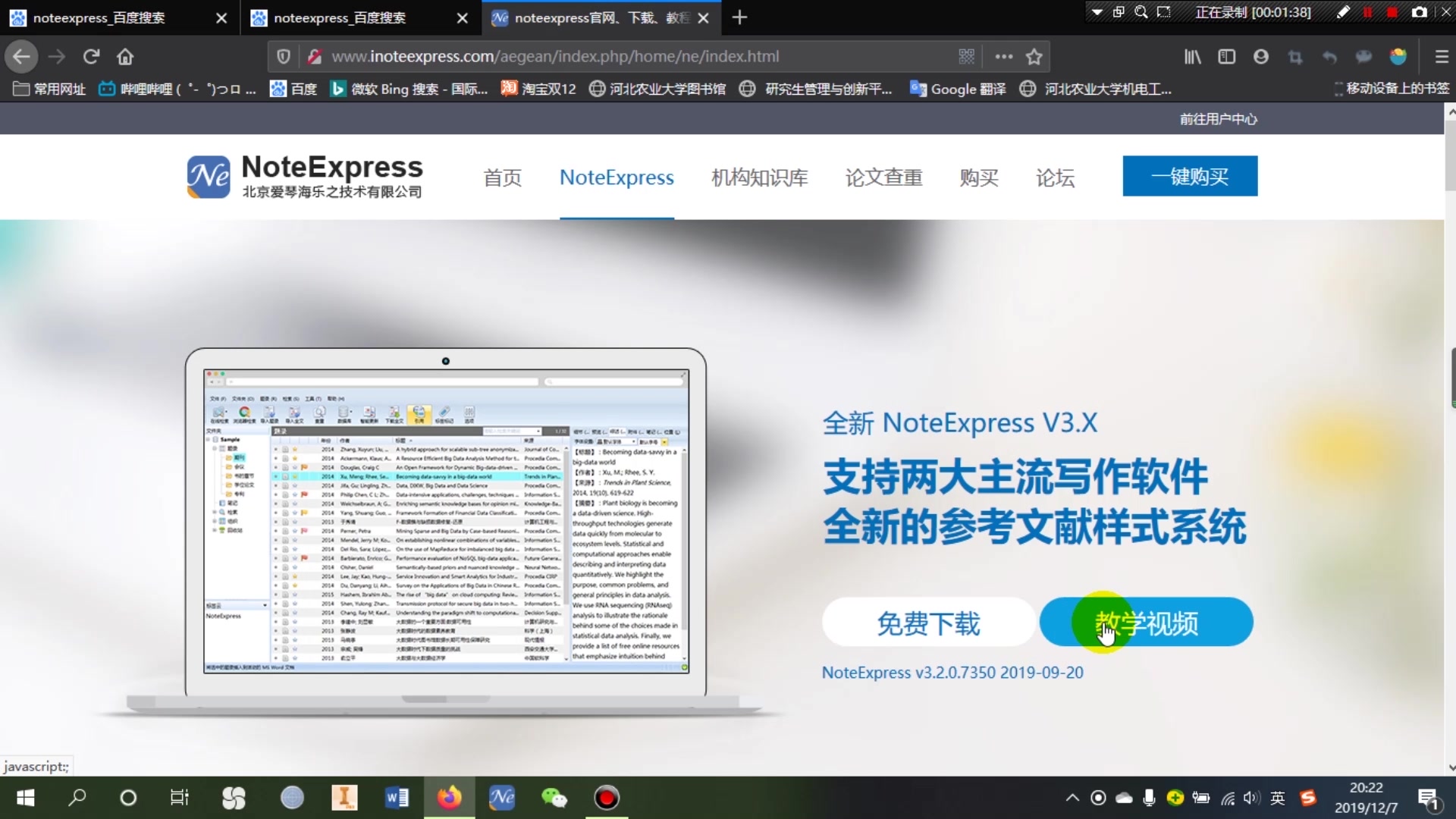Viewport: 1456px width, 819px height.
Task: Open the 论坛 navigation item
Action: tap(1055, 177)
